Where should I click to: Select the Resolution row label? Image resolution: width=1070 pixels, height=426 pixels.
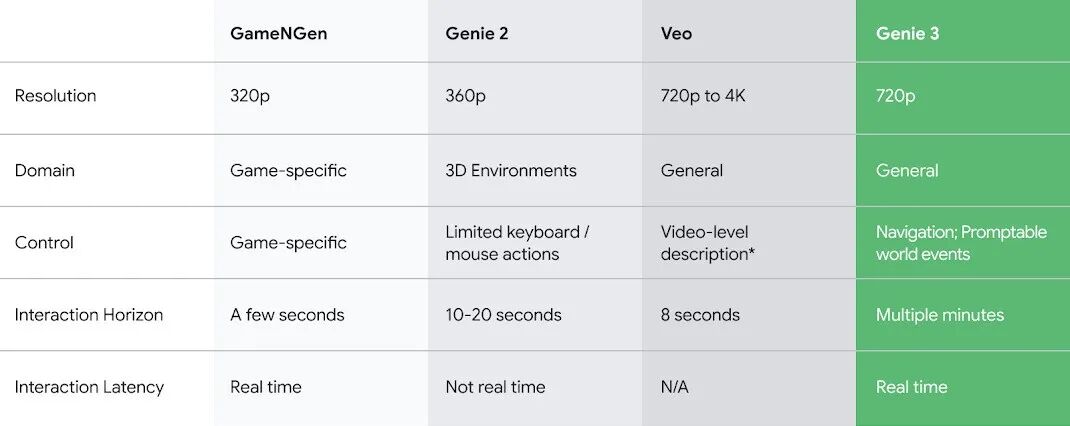tap(55, 96)
